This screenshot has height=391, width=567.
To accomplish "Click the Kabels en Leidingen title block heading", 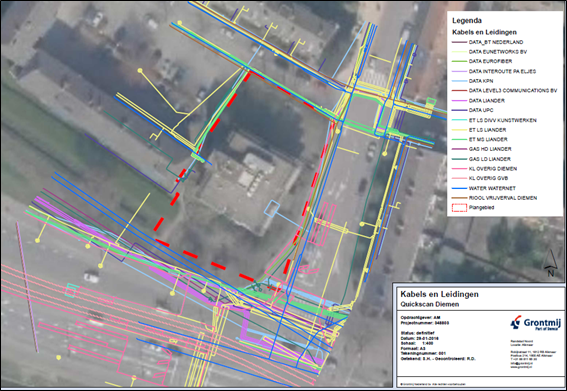I will coord(439,294).
